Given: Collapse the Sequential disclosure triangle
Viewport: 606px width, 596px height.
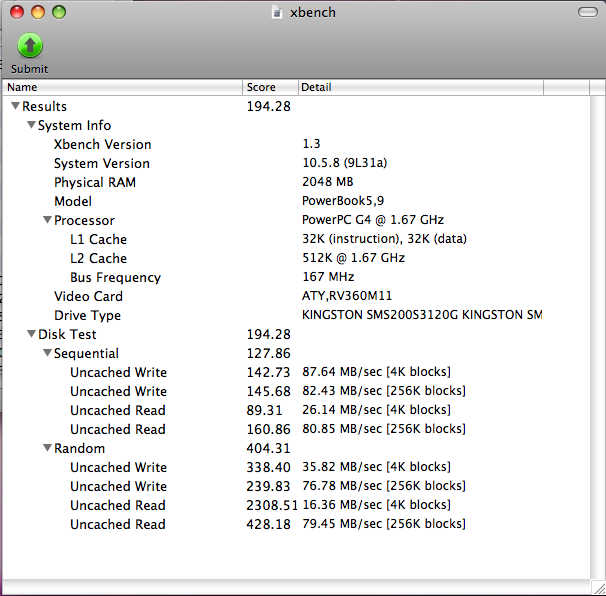Looking at the screenshot, I should (48, 352).
